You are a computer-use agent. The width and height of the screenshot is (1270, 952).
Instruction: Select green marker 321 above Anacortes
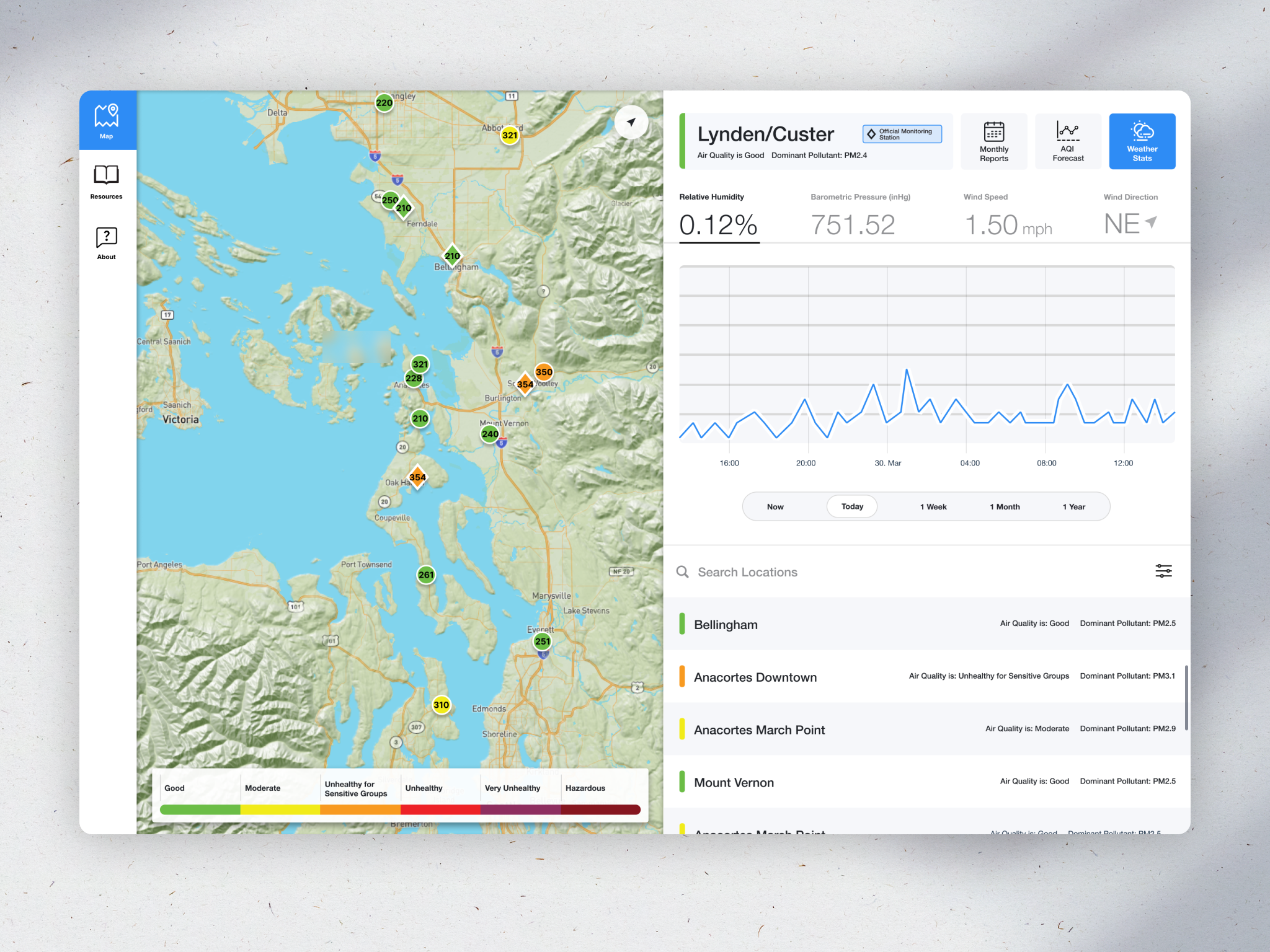point(420,364)
